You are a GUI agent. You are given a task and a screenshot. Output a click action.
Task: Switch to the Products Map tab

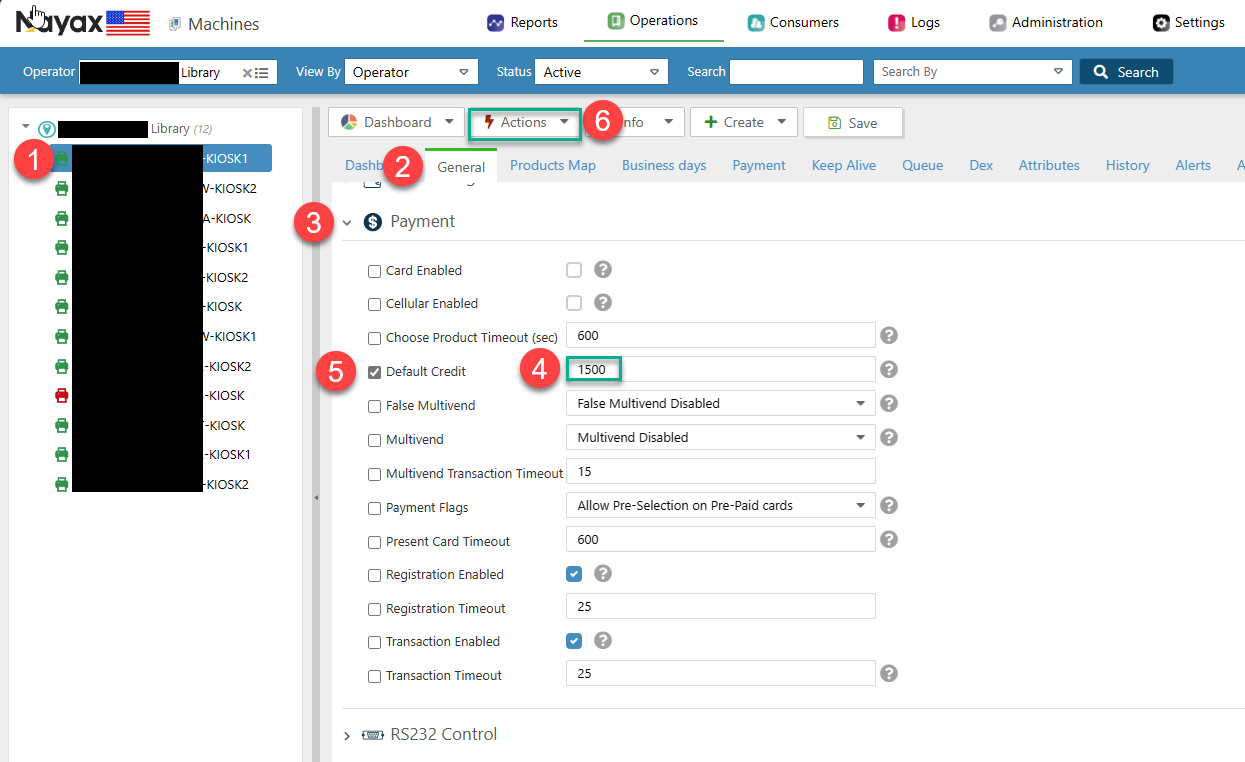pyautogui.click(x=552, y=166)
